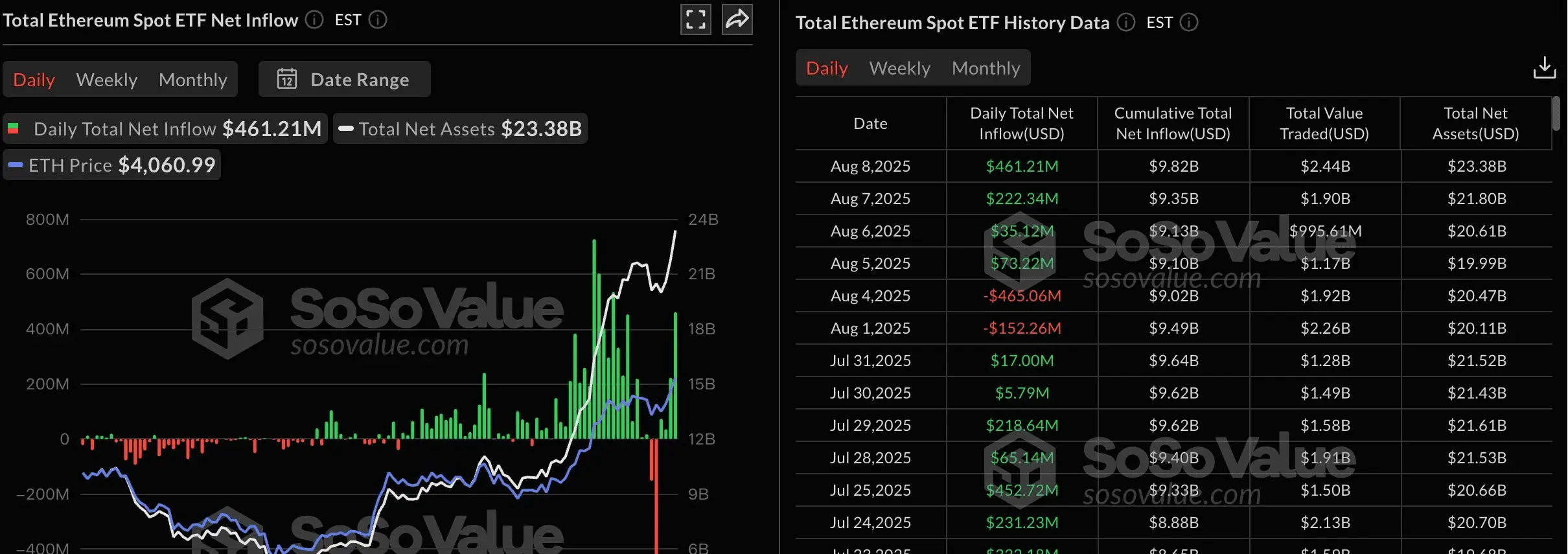Switch History Data to Weekly
1568x554 pixels.
900,68
